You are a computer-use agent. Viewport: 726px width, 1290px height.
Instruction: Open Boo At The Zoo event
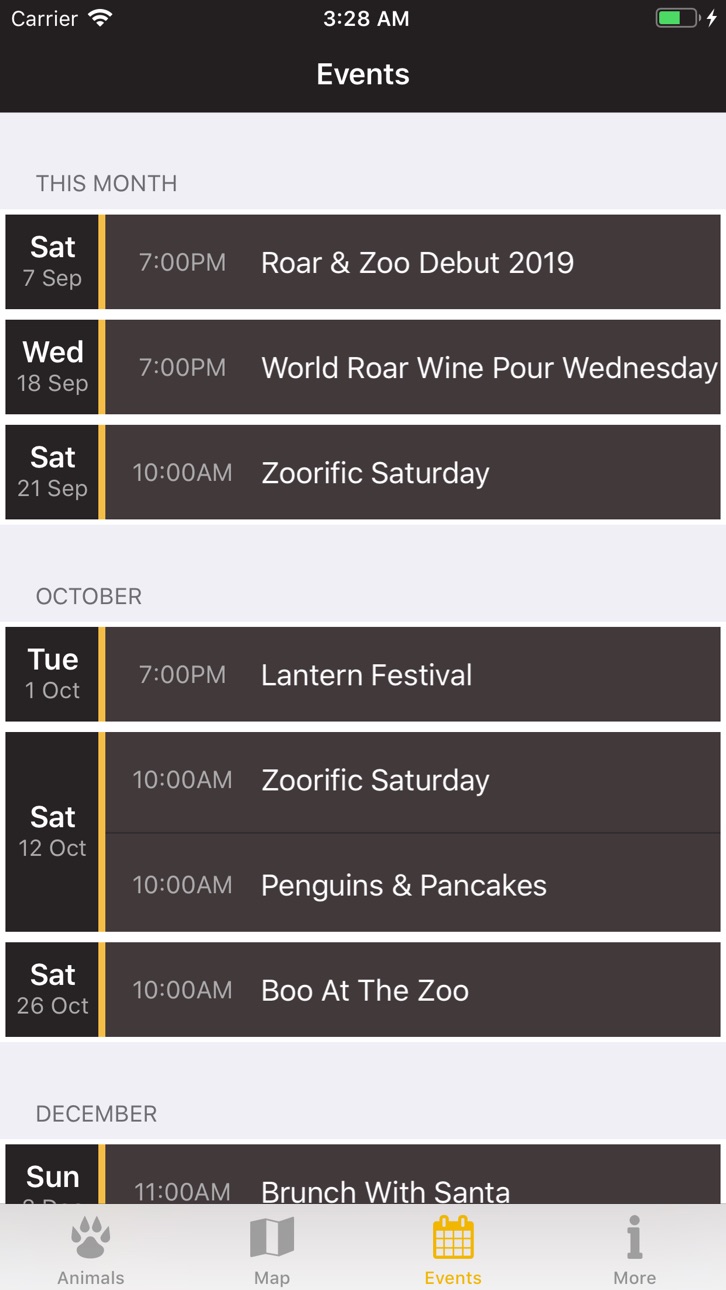tap(413, 990)
